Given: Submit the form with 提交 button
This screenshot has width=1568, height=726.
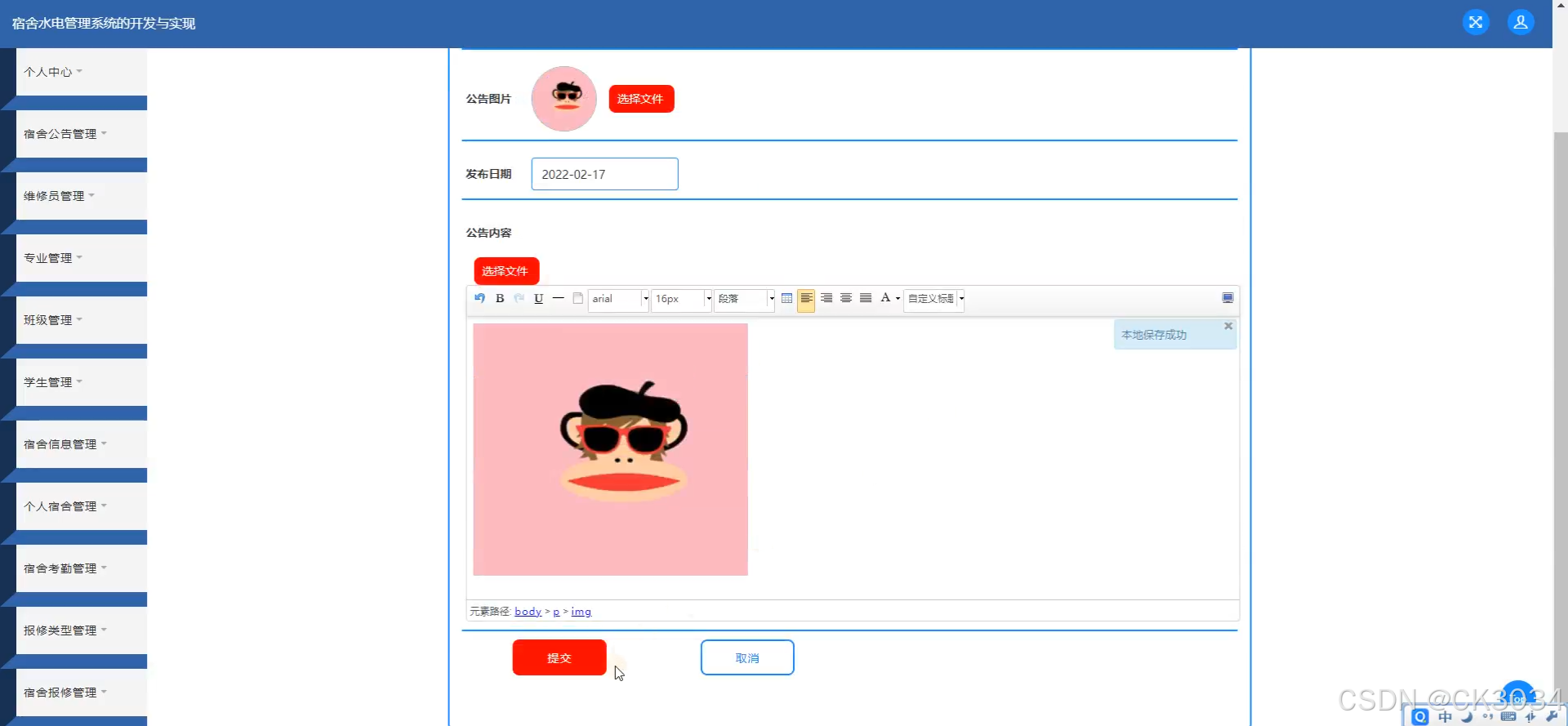Looking at the screenshot, I should click(559, 657).
